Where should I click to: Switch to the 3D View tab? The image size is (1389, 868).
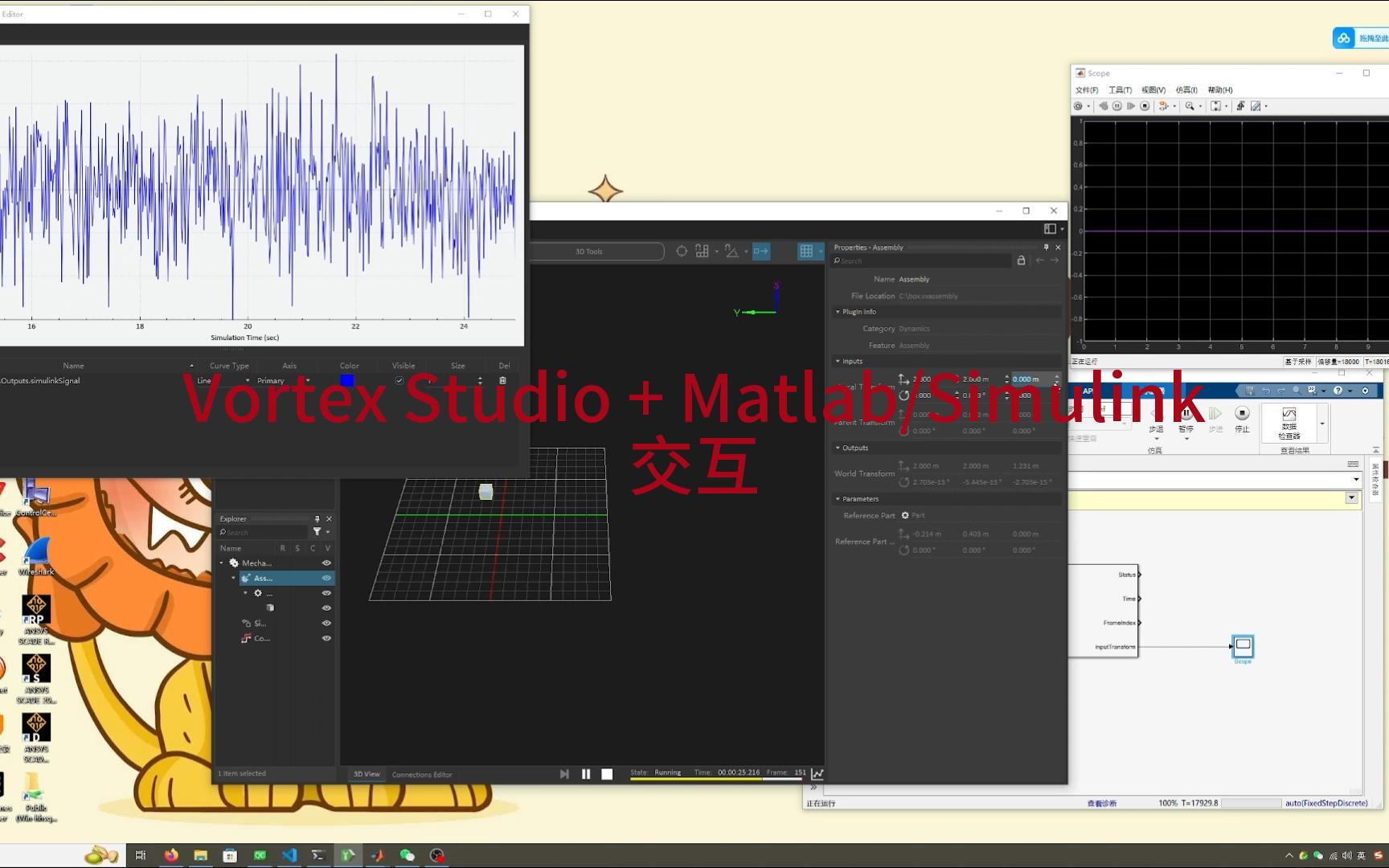coord(367,775)
